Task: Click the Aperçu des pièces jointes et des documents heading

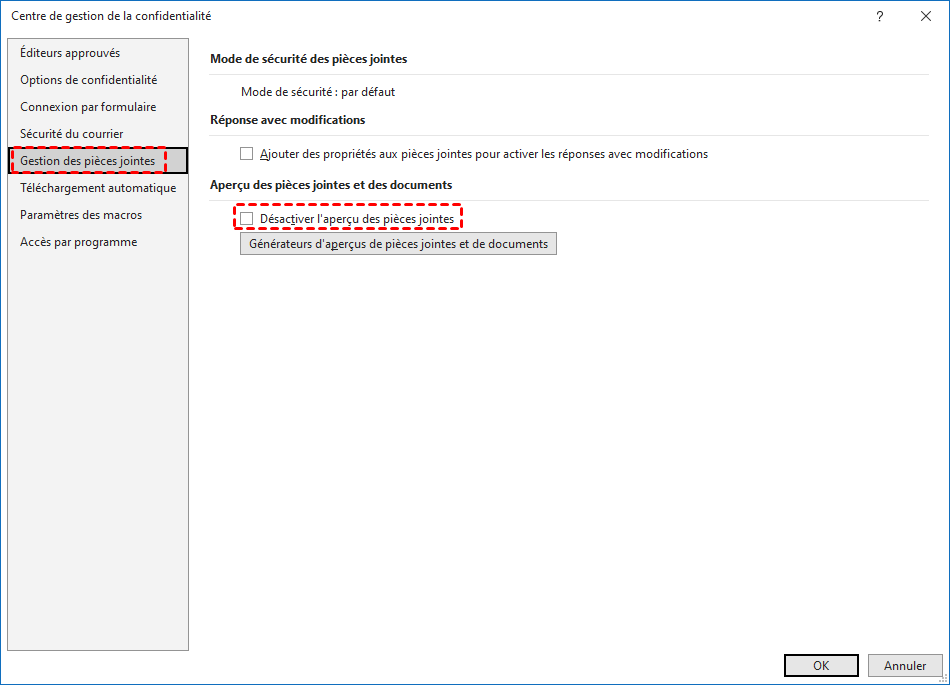Action: 331,185
